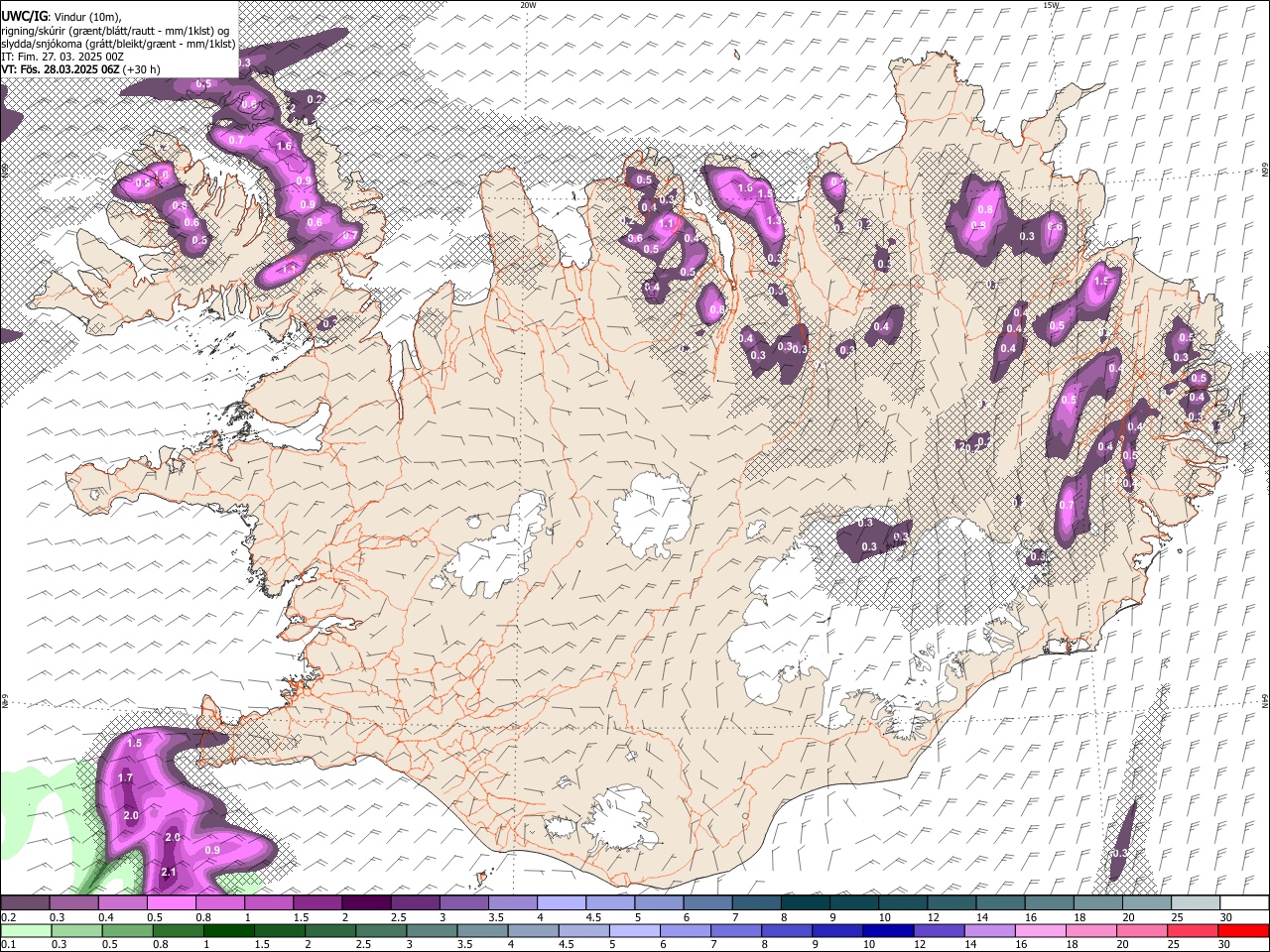Click the lower legend dark blue swatch at 10
The width and height of the screenshot is (1270, 952).
(886, 930)
